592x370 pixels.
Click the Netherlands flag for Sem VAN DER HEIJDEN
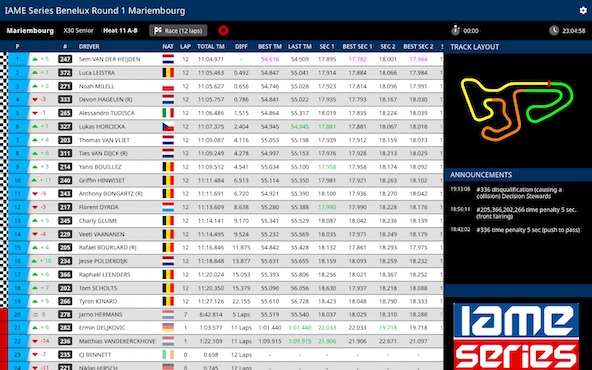coord(168,59)
